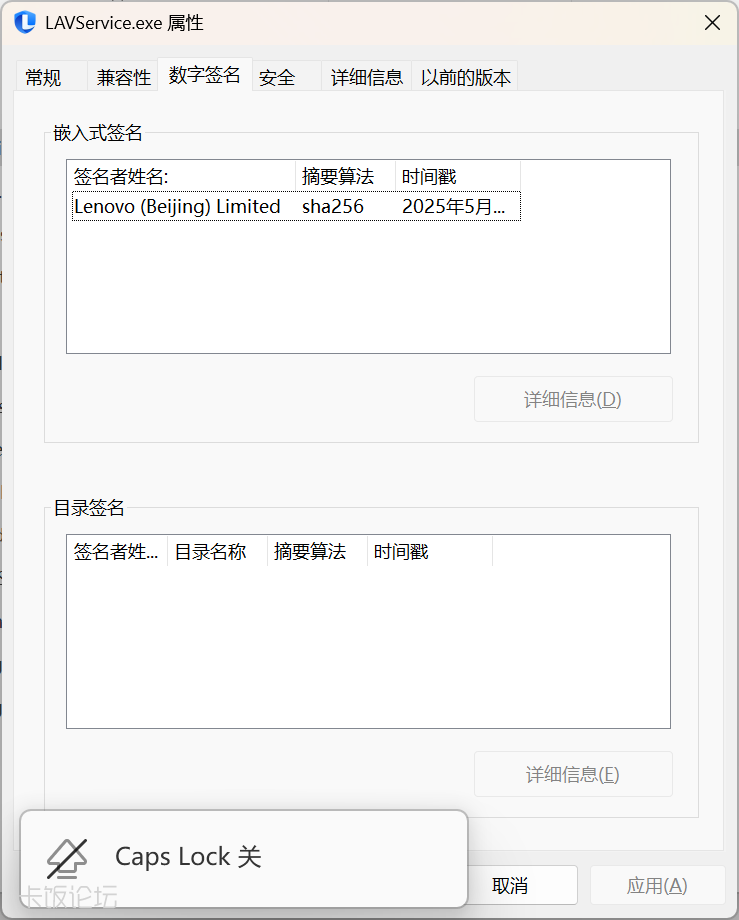This screenshot has width=739, height=920.
Task: Click 详细信息(D) button for embedded signature
Action: (573, 399)
